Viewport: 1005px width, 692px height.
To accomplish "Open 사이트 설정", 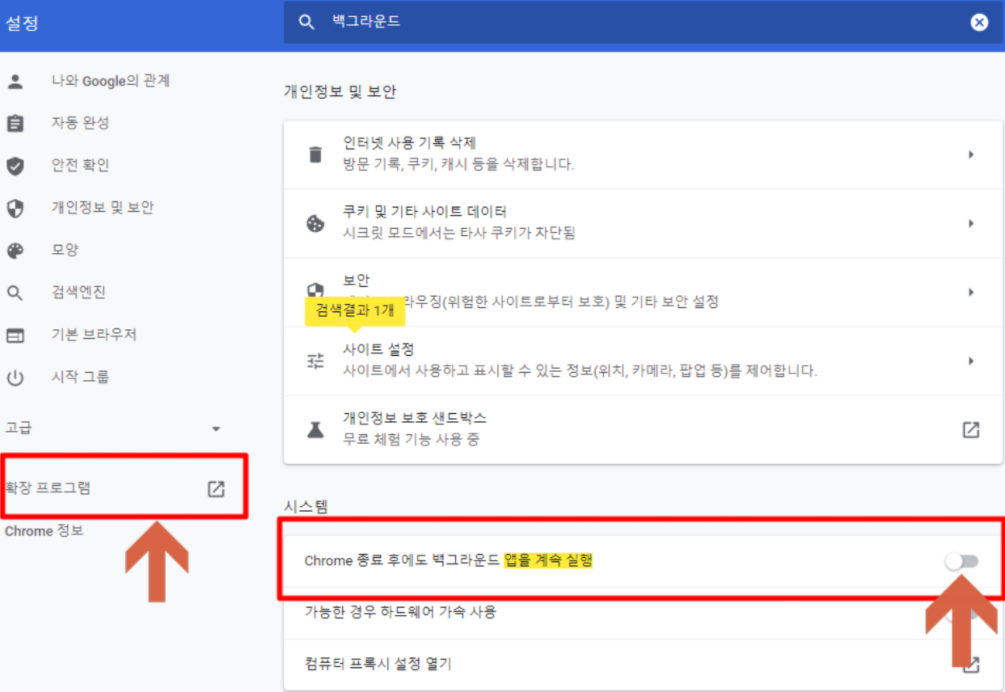I will click(643, 361).
